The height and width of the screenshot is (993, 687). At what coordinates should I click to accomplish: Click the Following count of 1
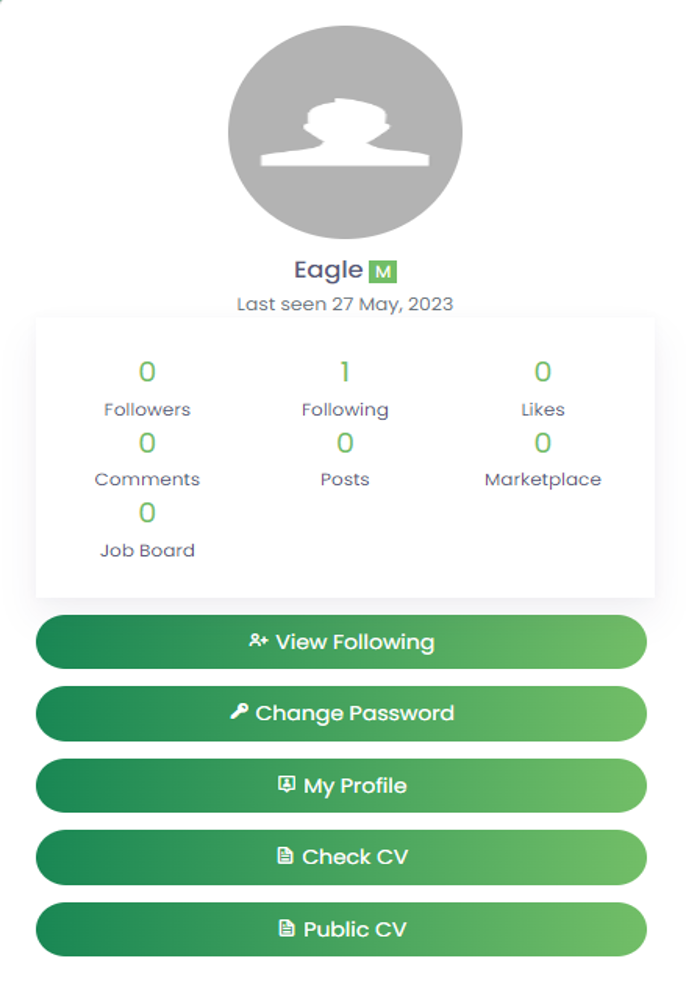(345, 372)
